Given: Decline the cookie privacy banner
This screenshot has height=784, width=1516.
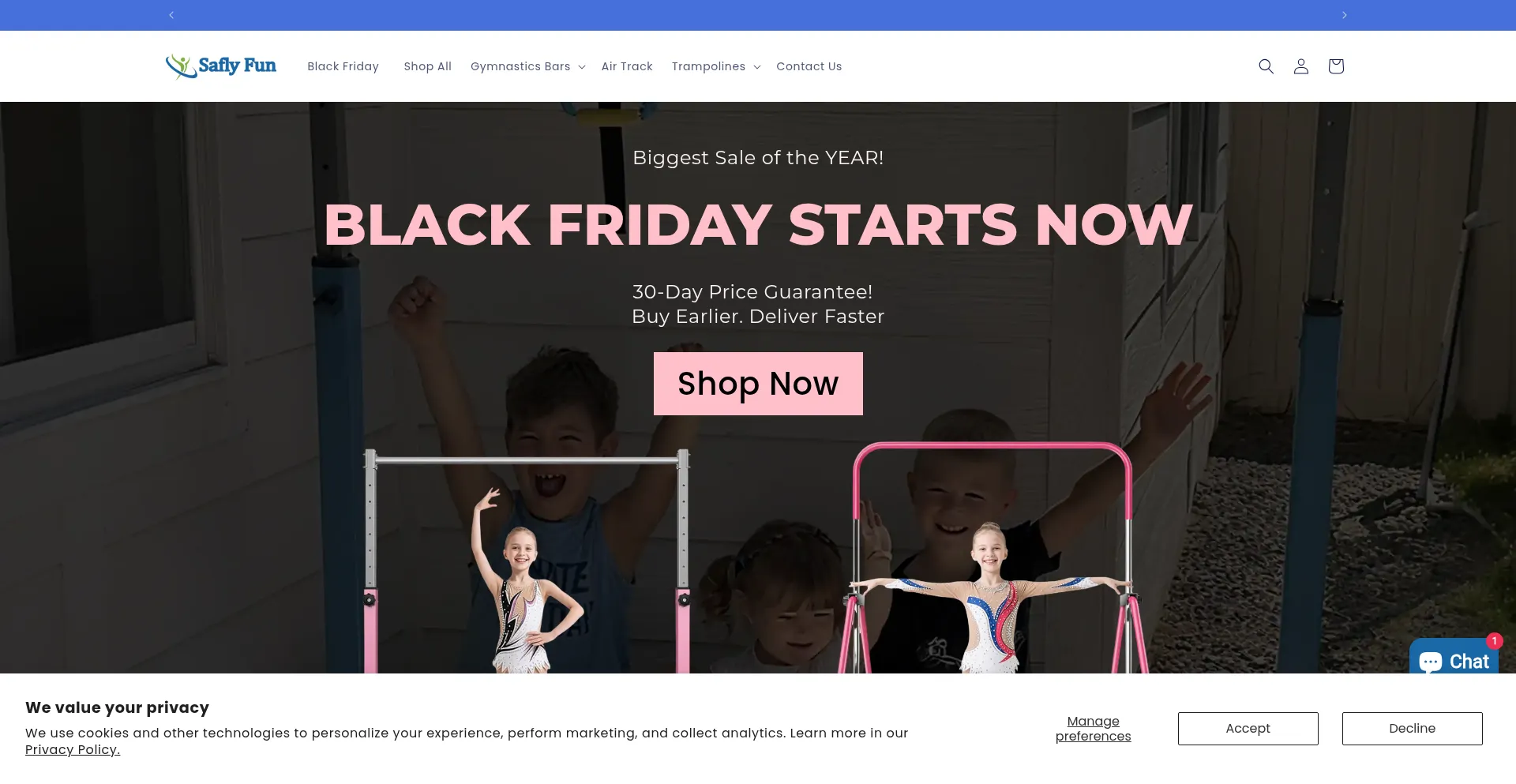Looking at the screenshot, I should pos(1412,729).
